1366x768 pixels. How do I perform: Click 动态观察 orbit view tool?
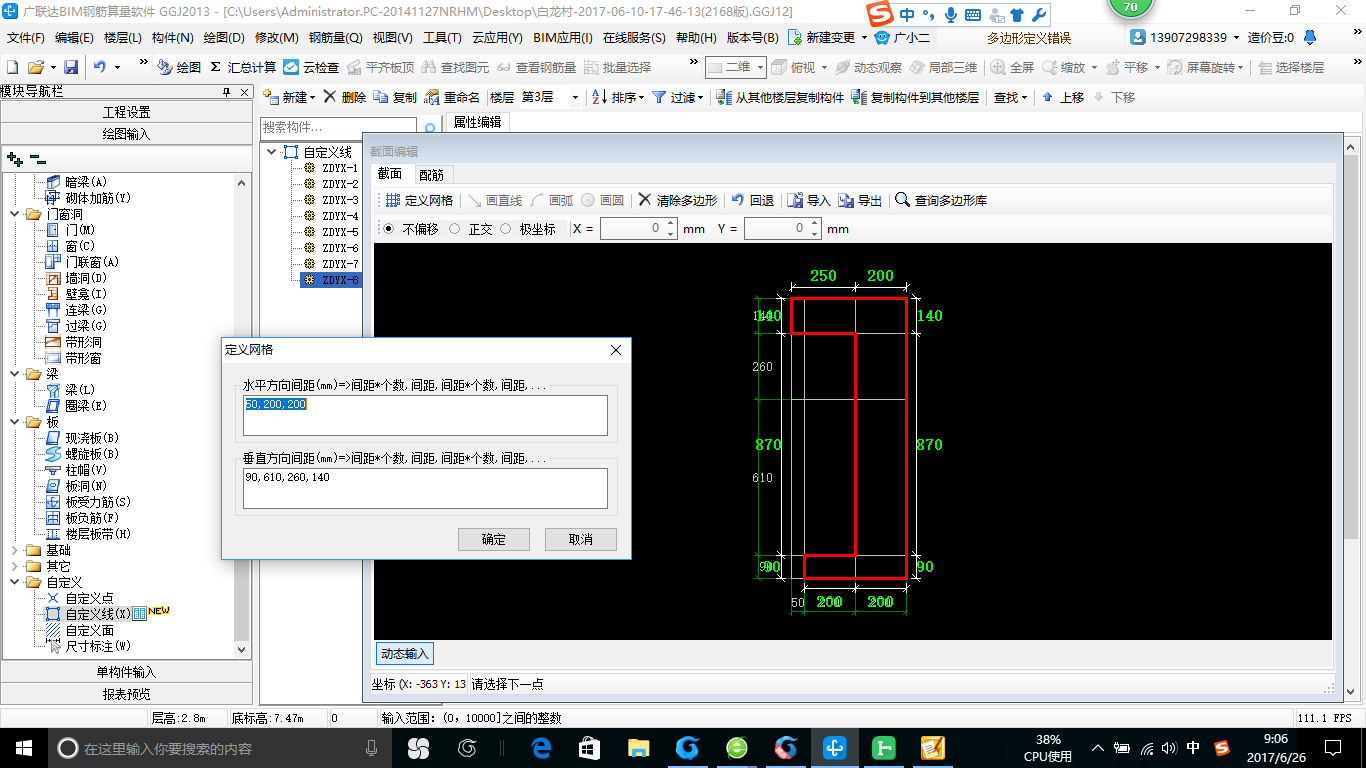[x=869, y=67]
